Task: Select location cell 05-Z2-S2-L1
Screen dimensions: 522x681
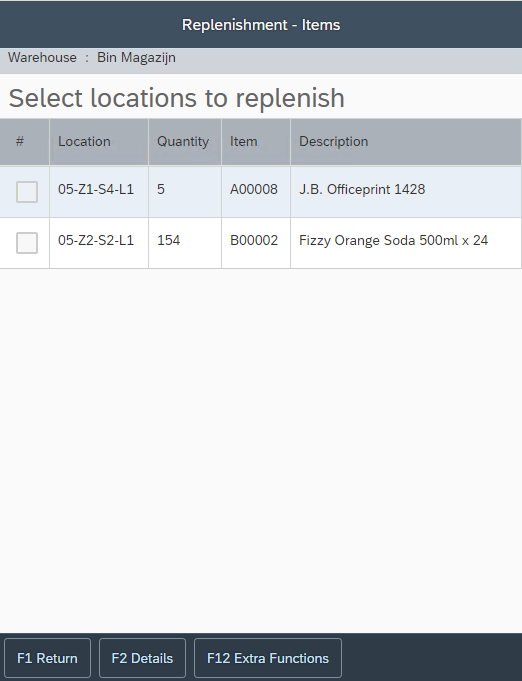Action: click(99, 243)
